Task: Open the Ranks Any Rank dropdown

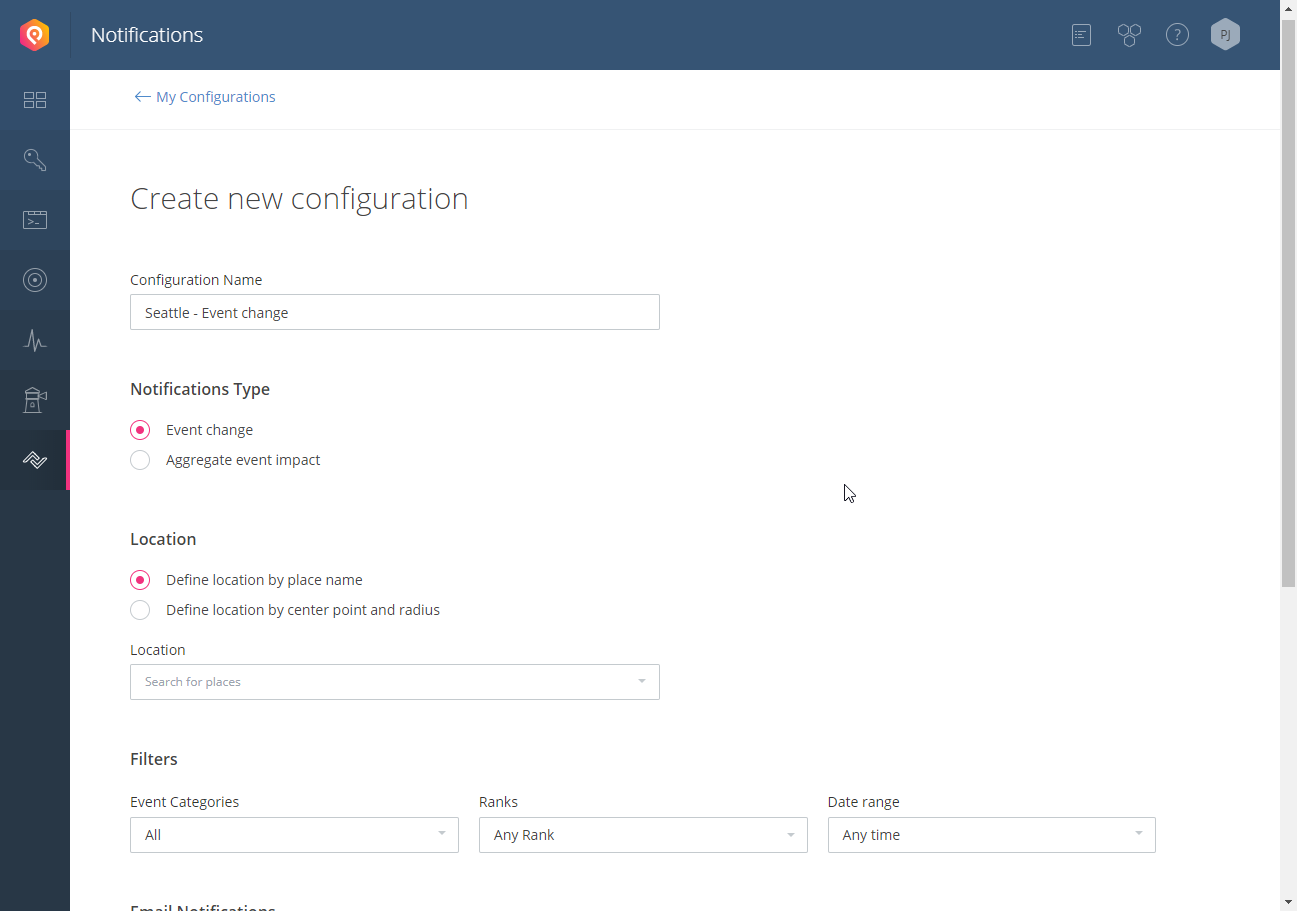Action: coord(643,835)
